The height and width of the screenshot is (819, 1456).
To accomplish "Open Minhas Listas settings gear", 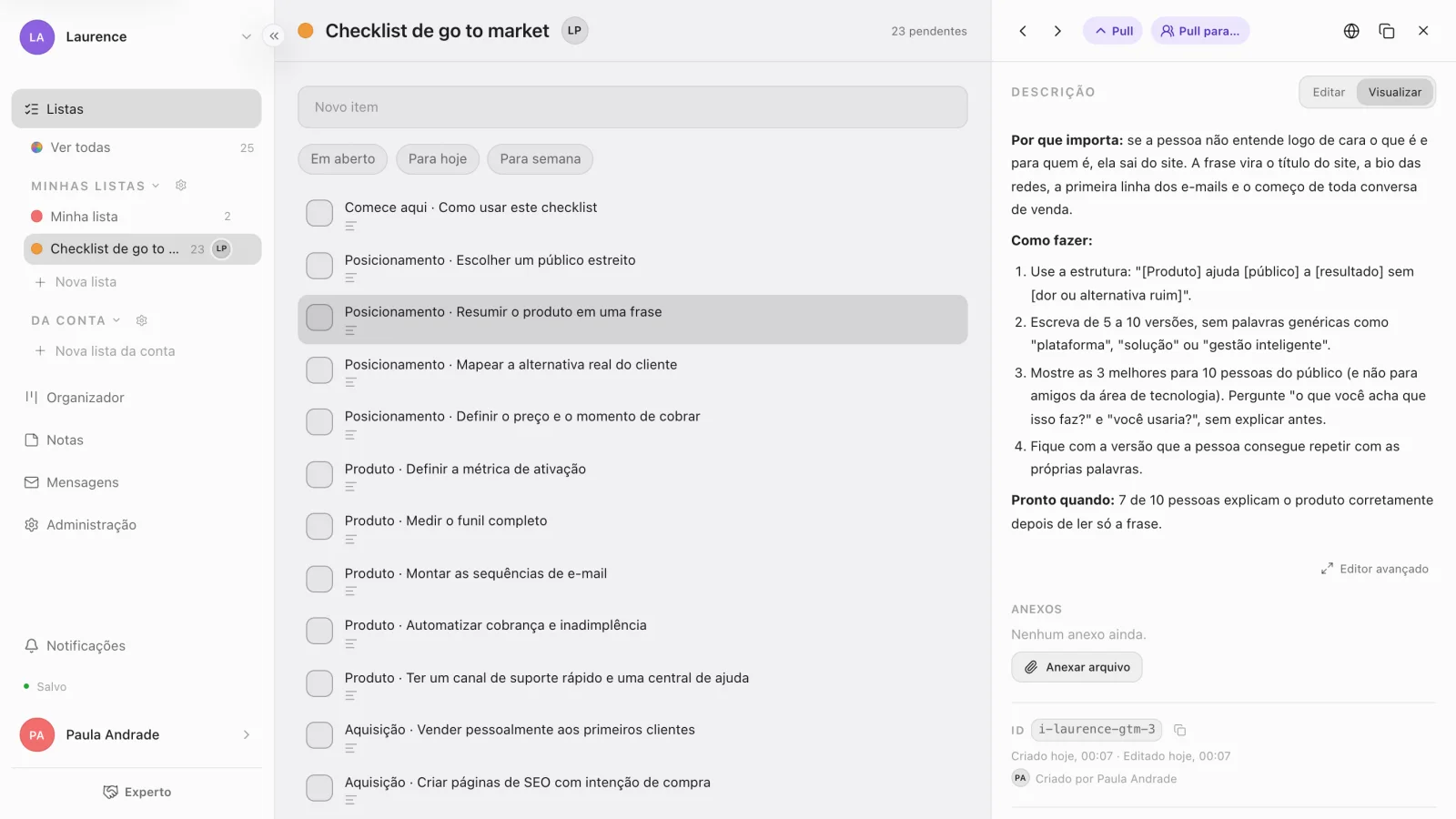I will (181, 186).
